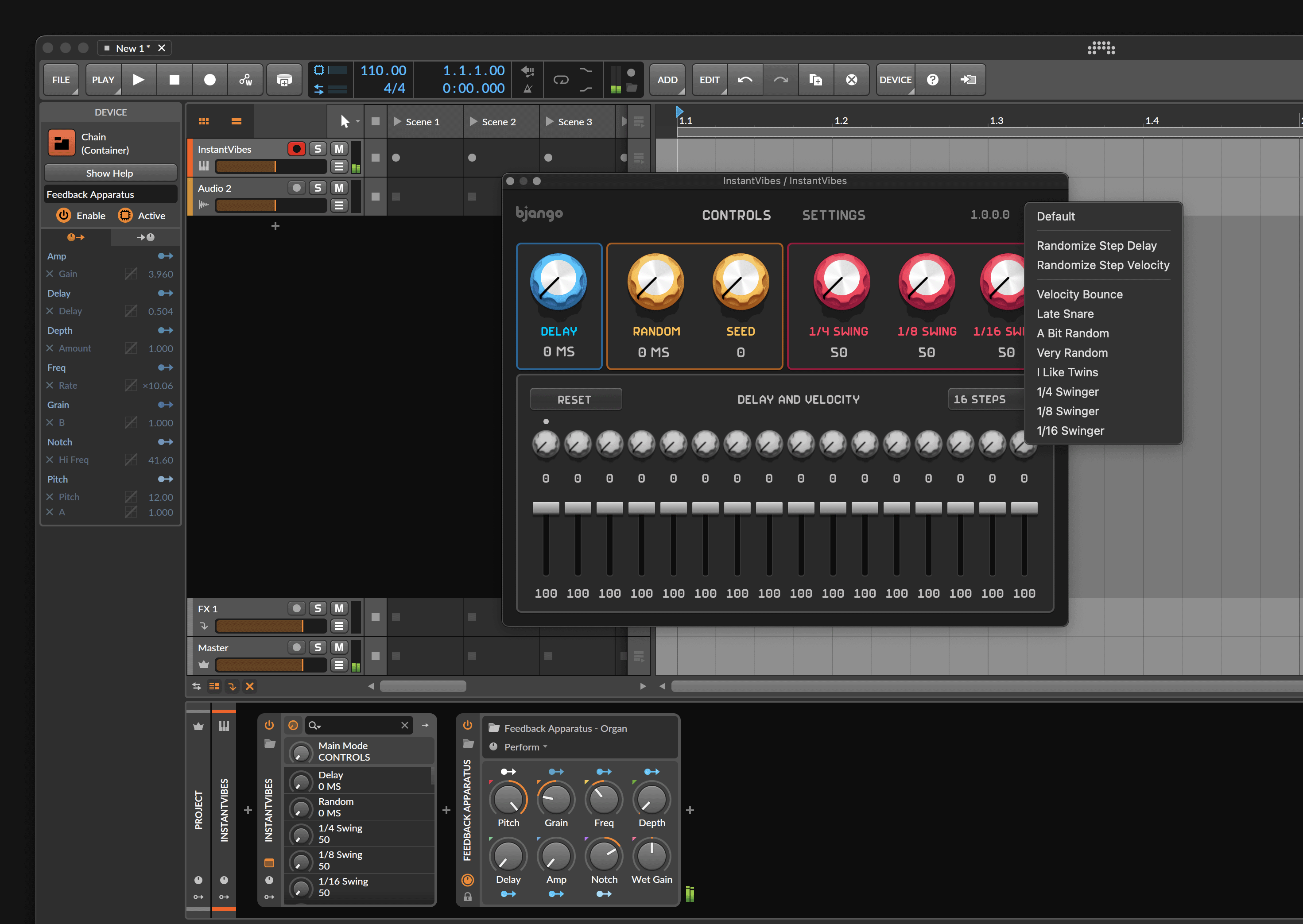The width and height of the screenshot is (1303, 924).
Task: Click the lock icon on Feedback Apparatus device
Action: point(468,897)
